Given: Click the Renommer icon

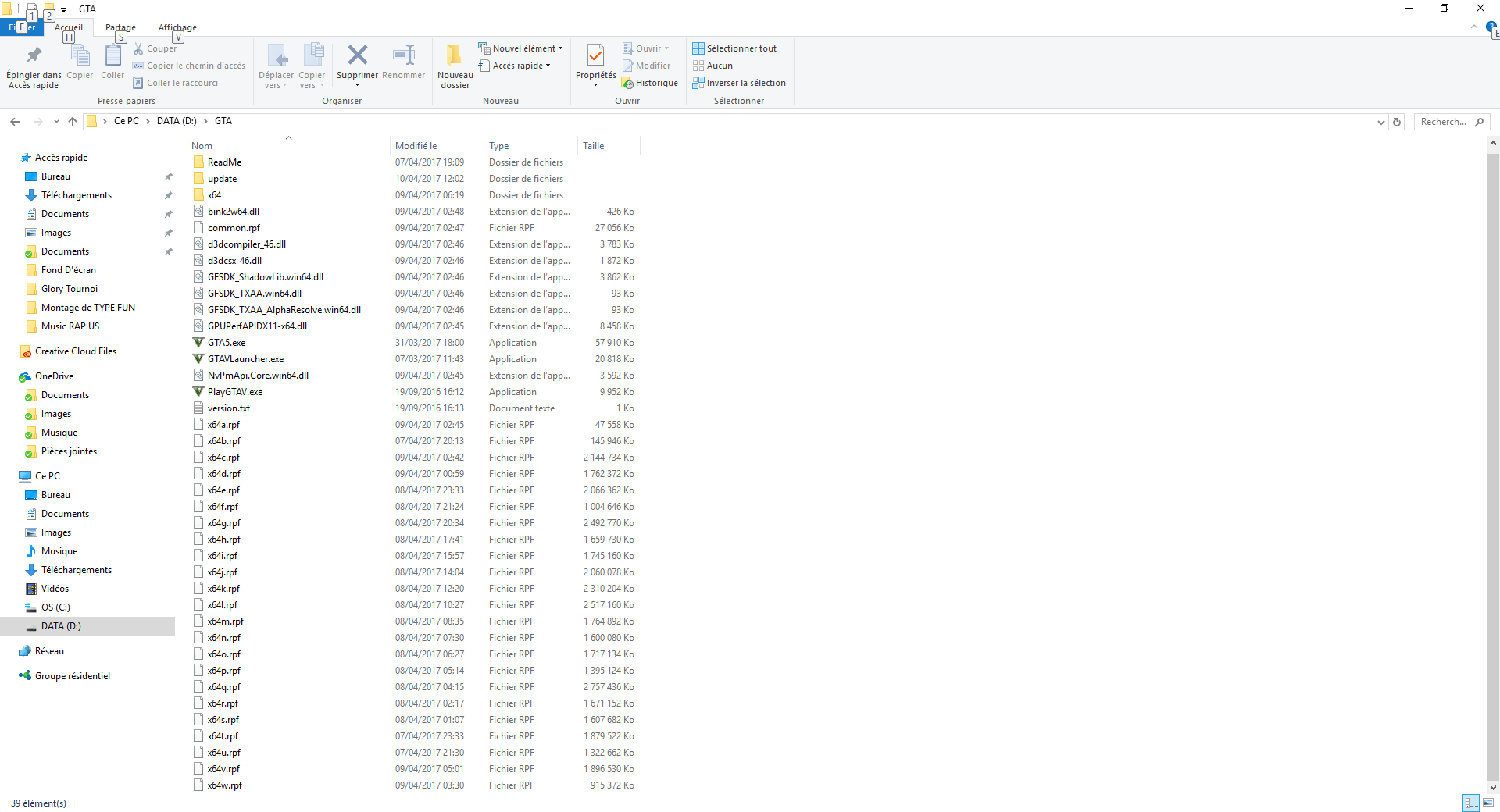Looking at the screenshot, I should (404, 55).
